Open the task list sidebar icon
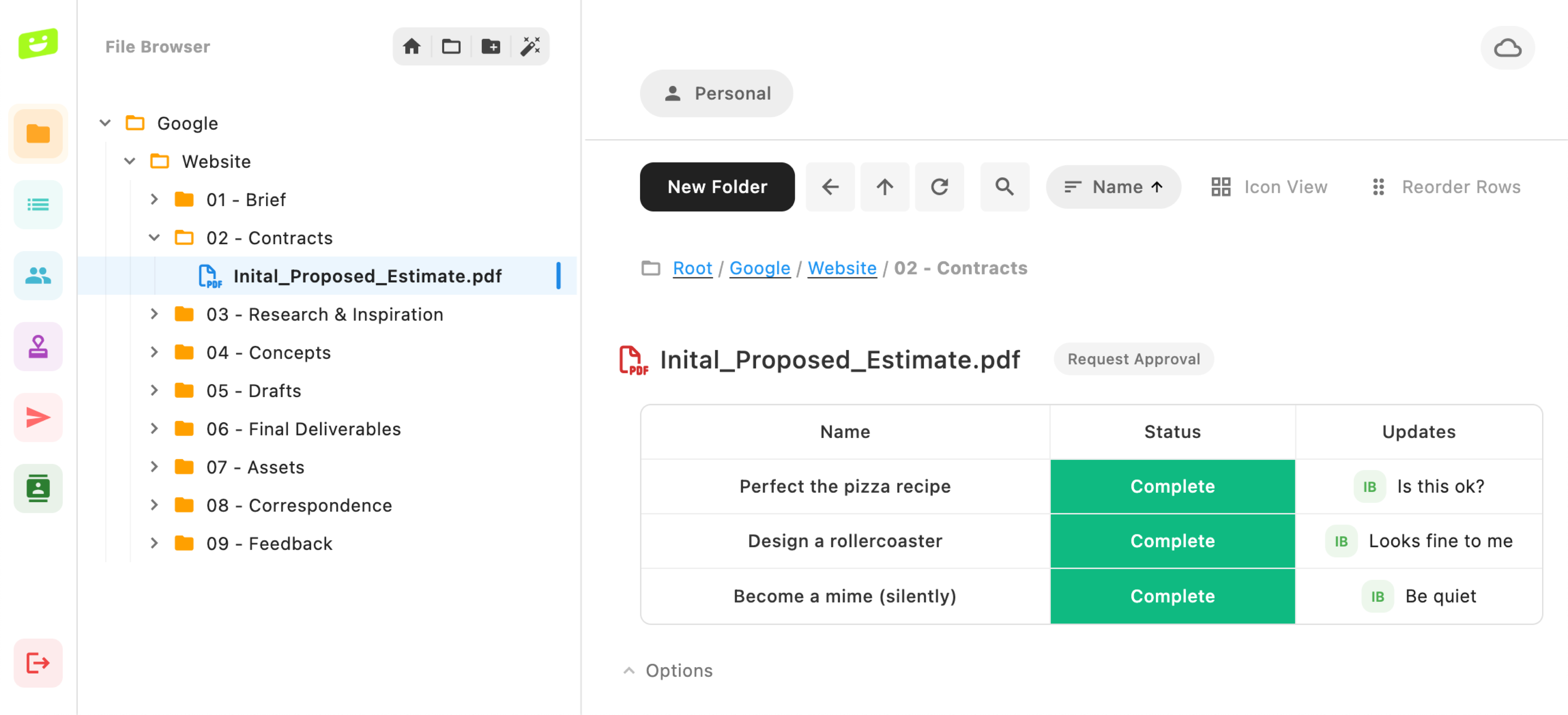 click(38, 205)
